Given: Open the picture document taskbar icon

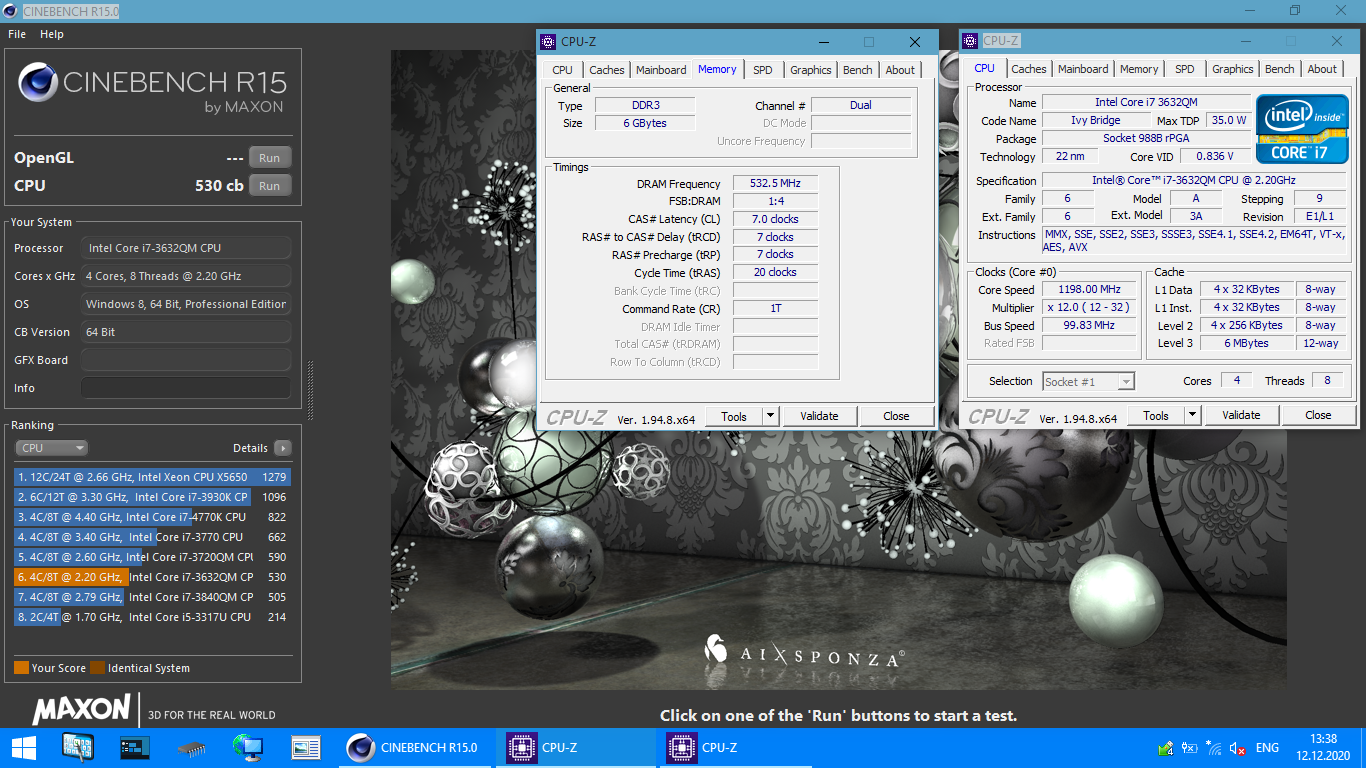Looking at the screenshot, I should (x=305, y=747).
